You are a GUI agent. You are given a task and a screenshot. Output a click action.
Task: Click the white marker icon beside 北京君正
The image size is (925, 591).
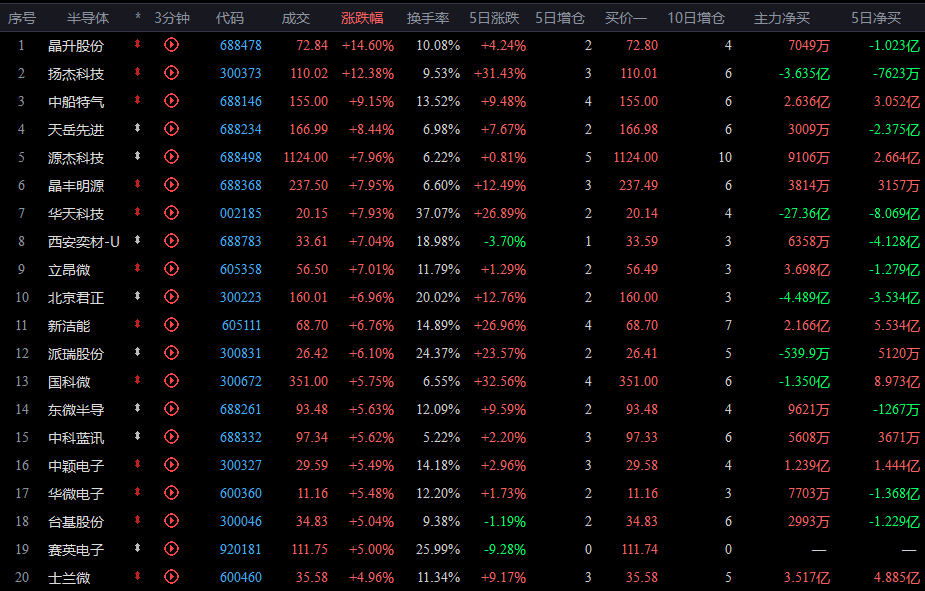pos(137,296)
